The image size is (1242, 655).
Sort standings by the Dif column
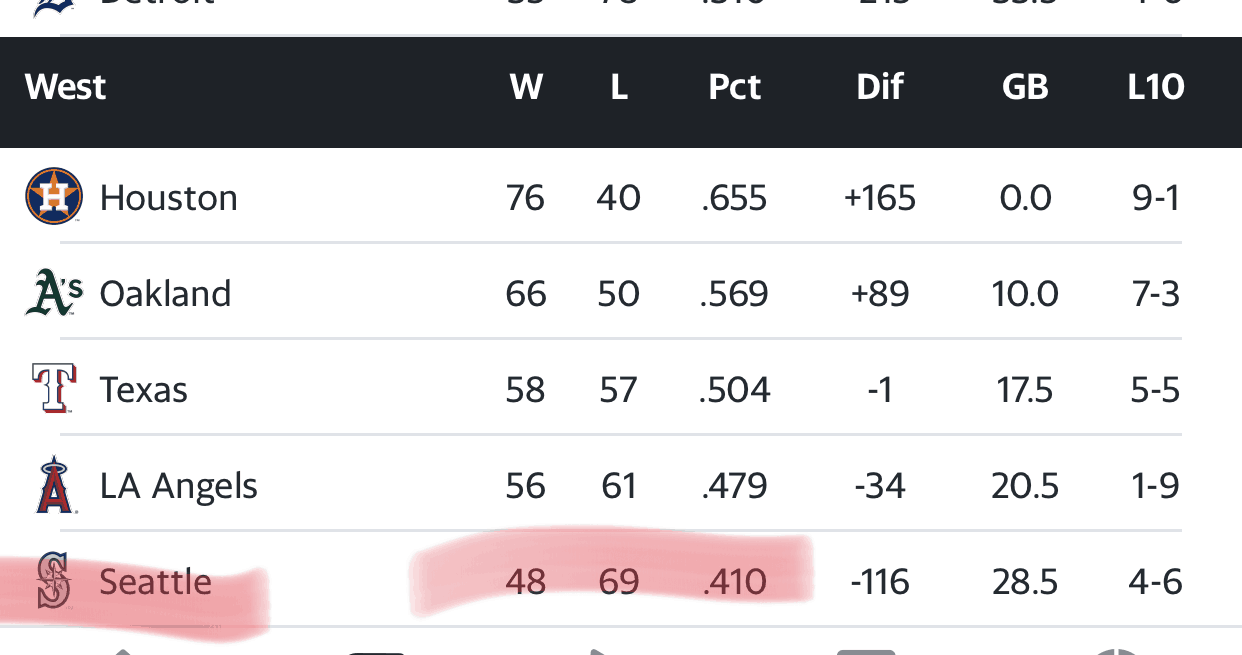coord(880,87)
